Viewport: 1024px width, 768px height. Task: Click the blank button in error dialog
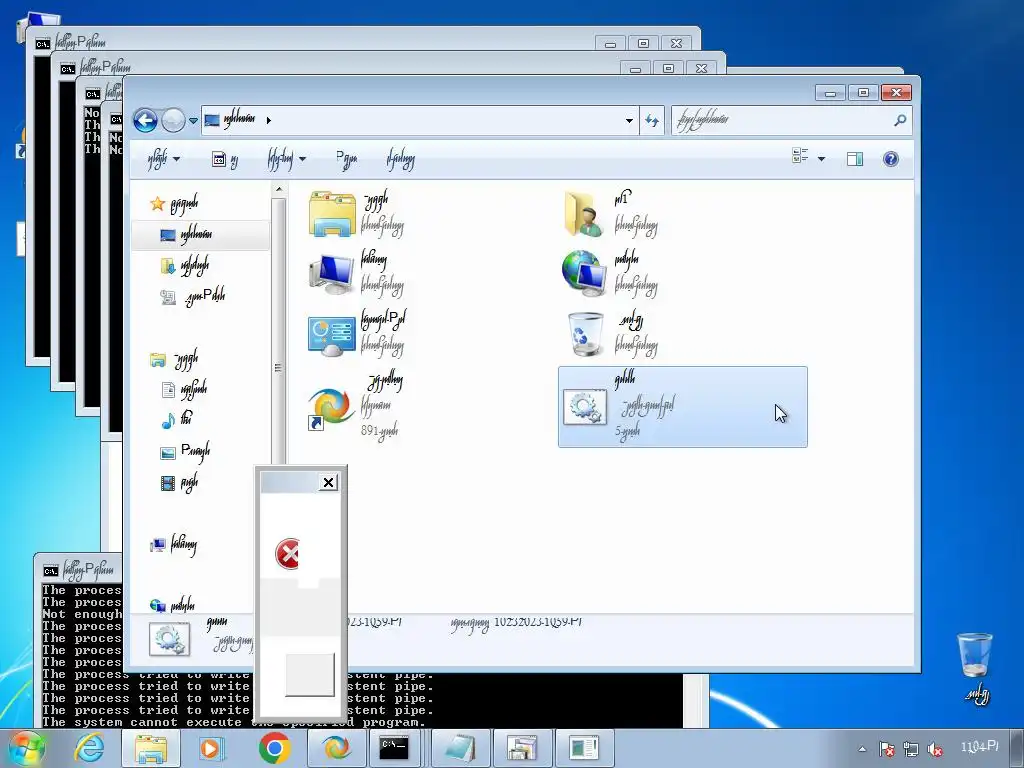[310, 674]
